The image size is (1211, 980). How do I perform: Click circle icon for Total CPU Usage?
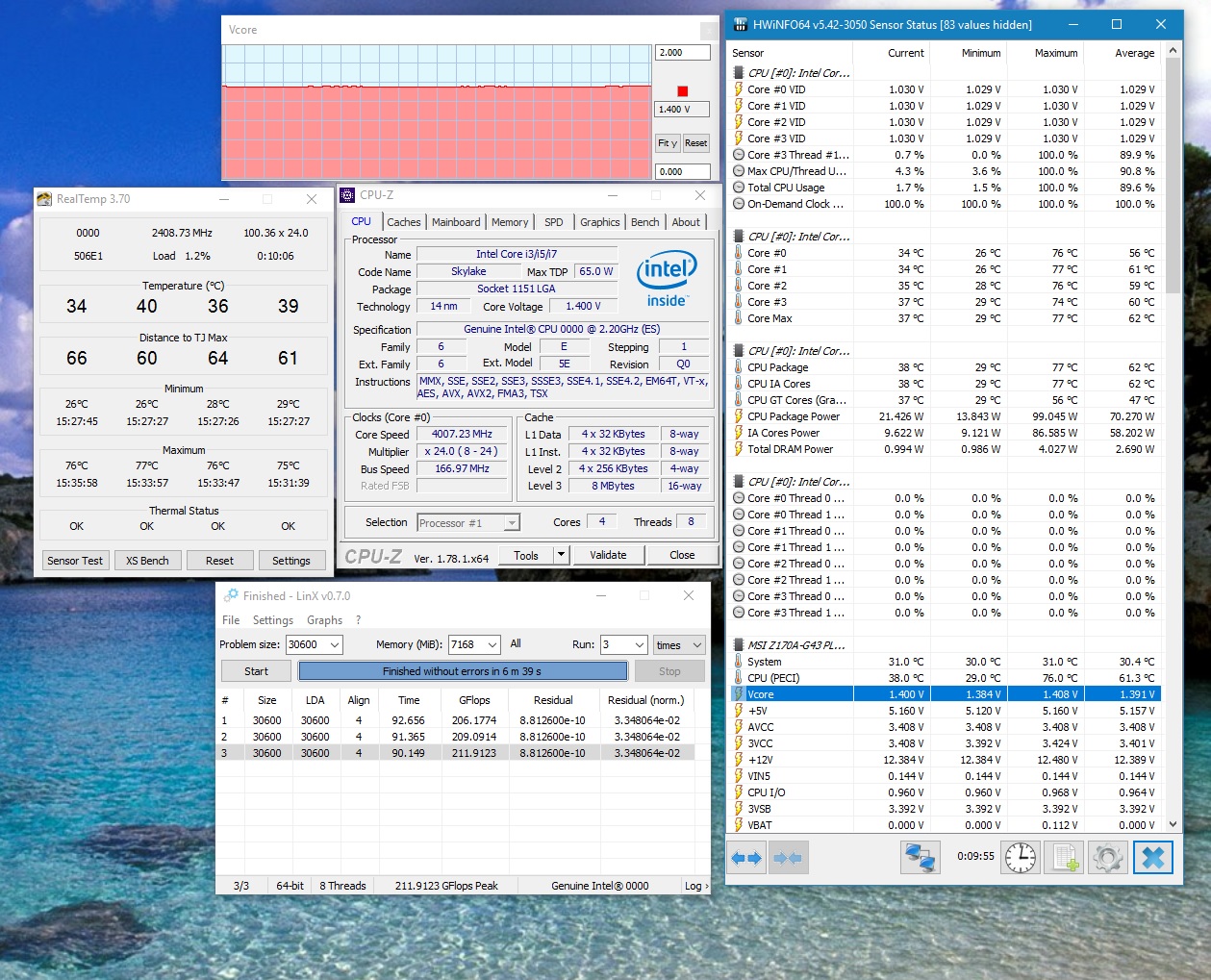point(739,188)
